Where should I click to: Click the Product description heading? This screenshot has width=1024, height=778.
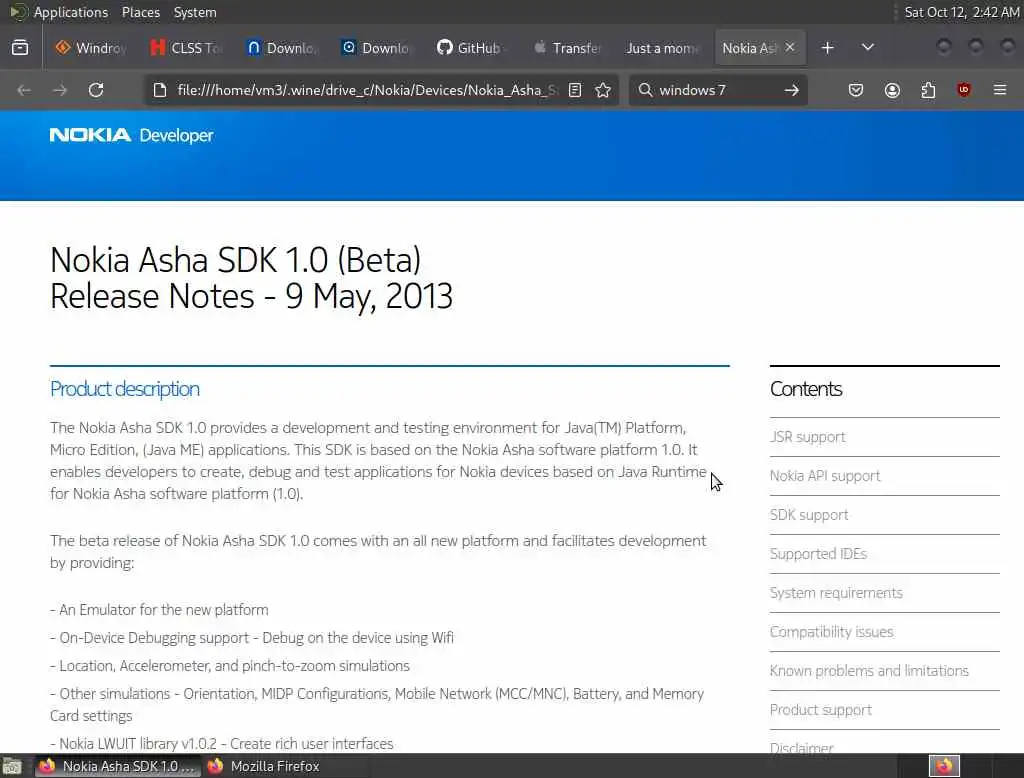(125, 389)
